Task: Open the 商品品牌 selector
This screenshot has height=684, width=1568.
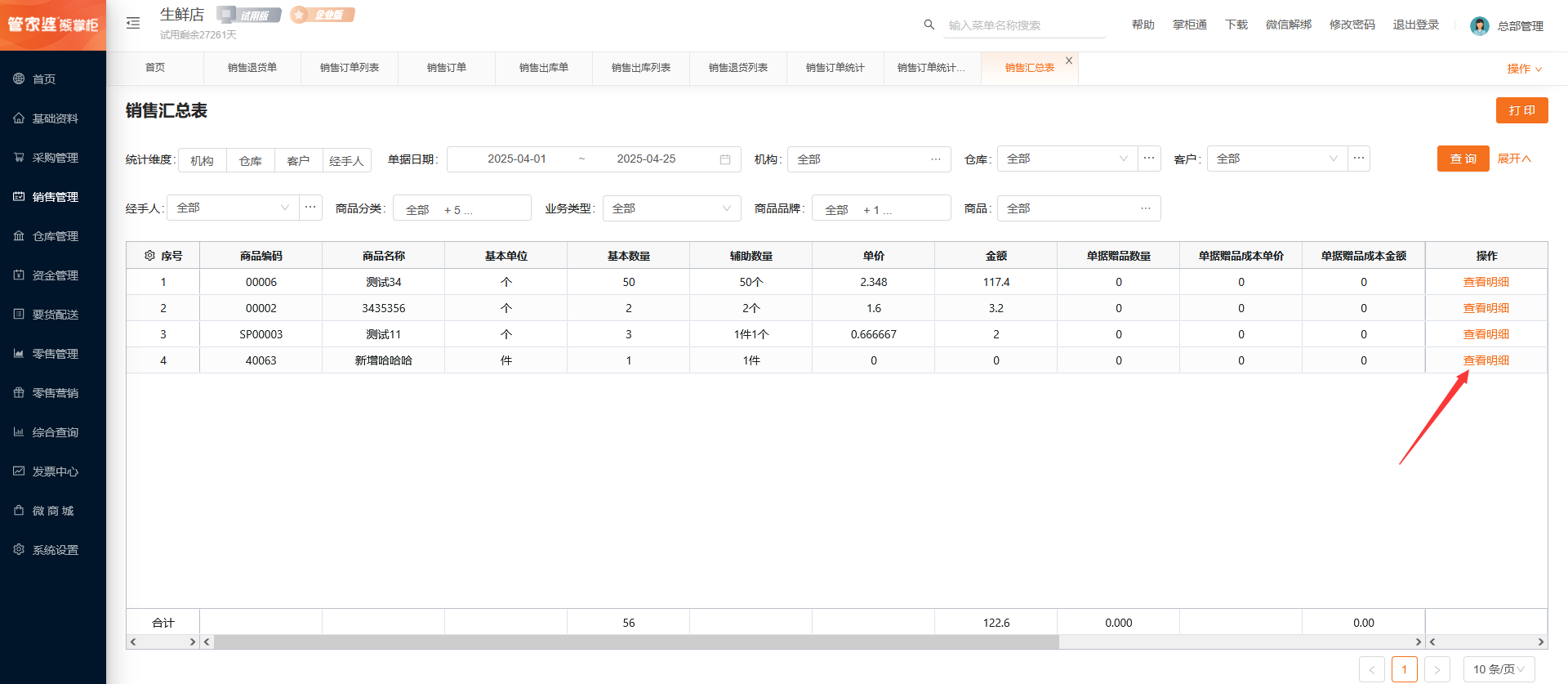Action: pos(881,208)
